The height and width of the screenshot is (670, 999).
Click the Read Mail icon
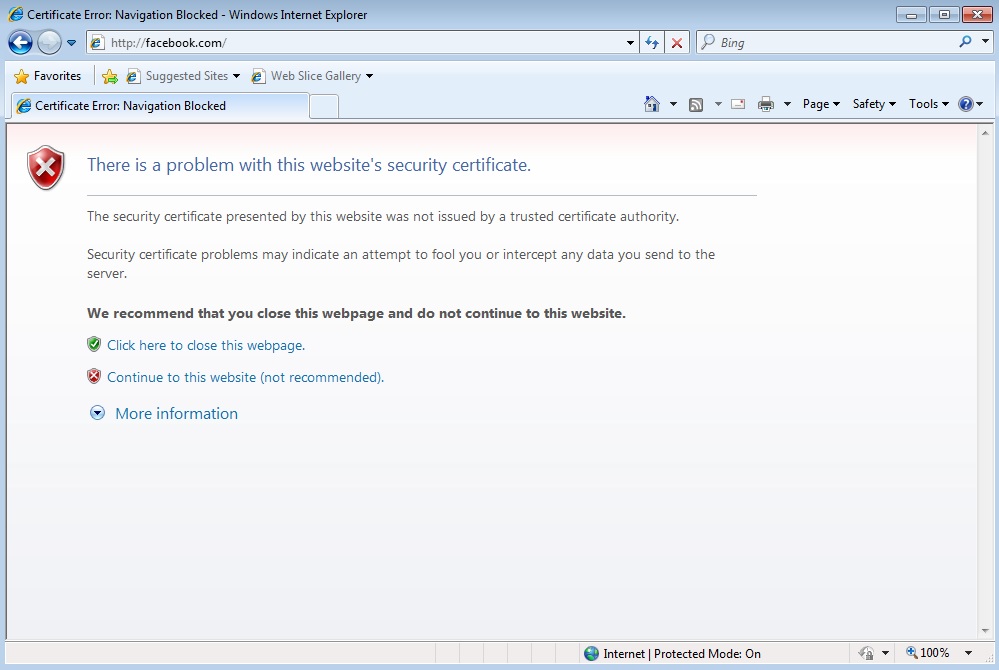pyautogui.click(x=738, y=104)
